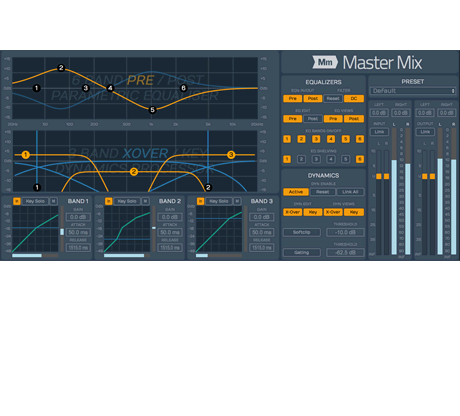Screen dimensions: 460x416
Task: Toggle Pre under EQs In/Out
Action: [293, 99]
